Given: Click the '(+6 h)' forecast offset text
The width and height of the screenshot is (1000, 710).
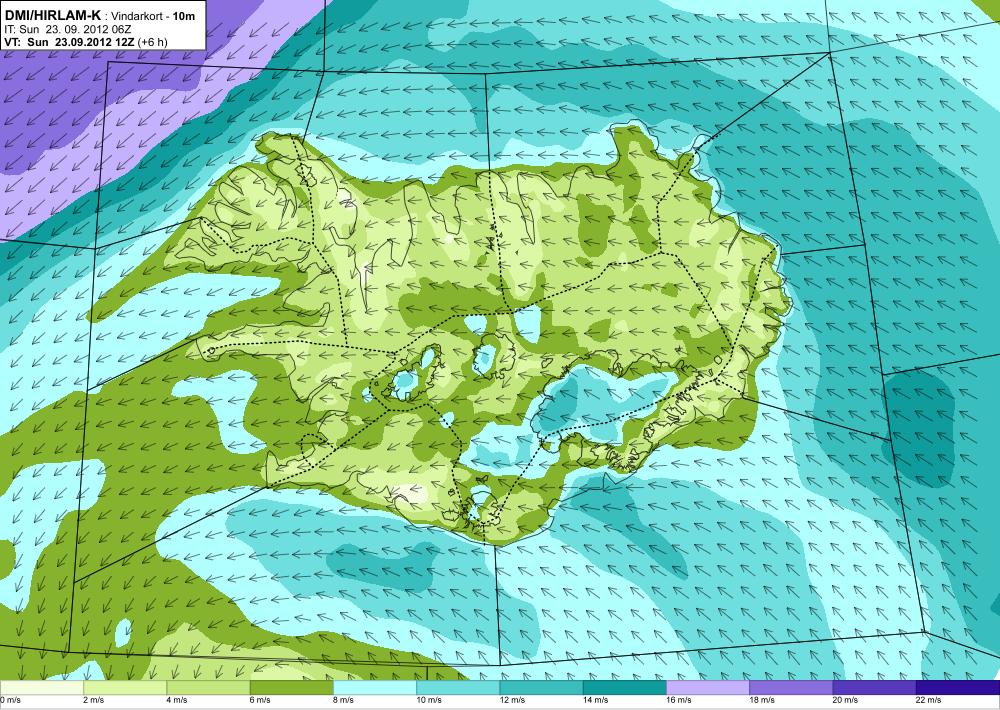Looking at the screenshot, I should pos(151,42).
